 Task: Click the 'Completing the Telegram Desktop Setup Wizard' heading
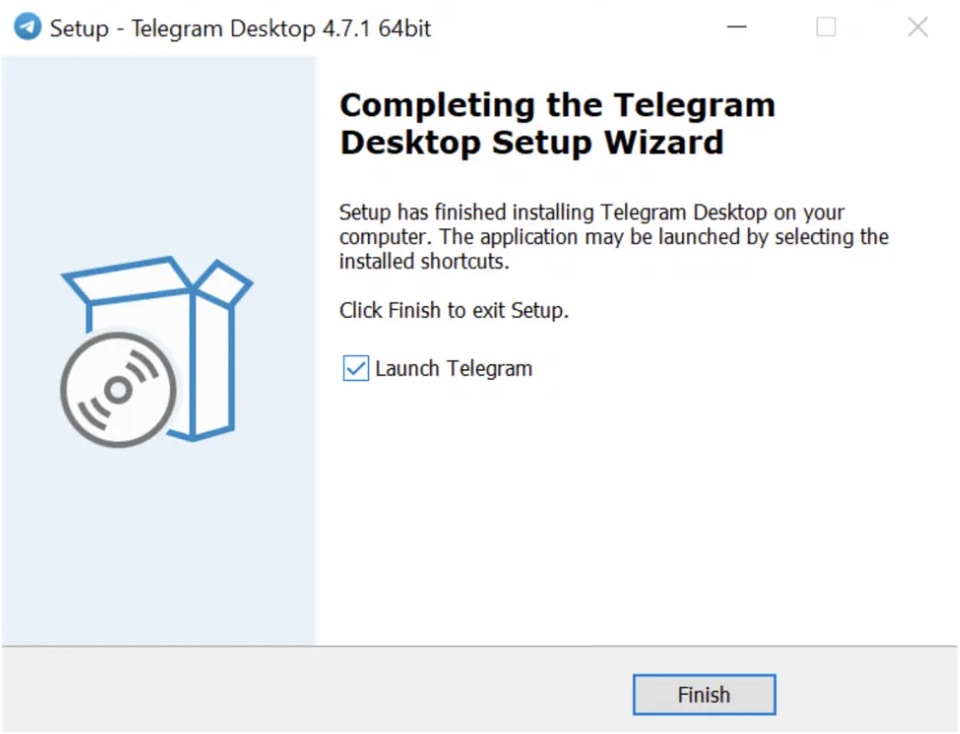[x=557, y=124]
